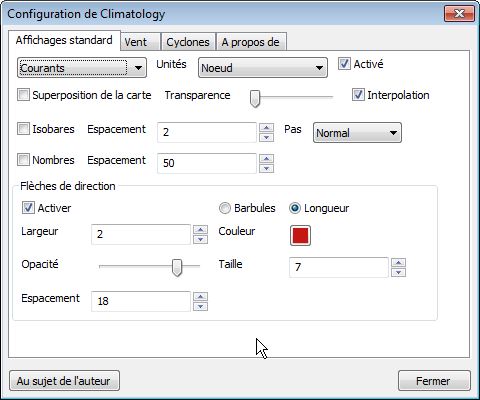This screenshot has height=400, width=480.
Task: Increase arrow Espacement 18 with up arrow
Action: [200, 297]
